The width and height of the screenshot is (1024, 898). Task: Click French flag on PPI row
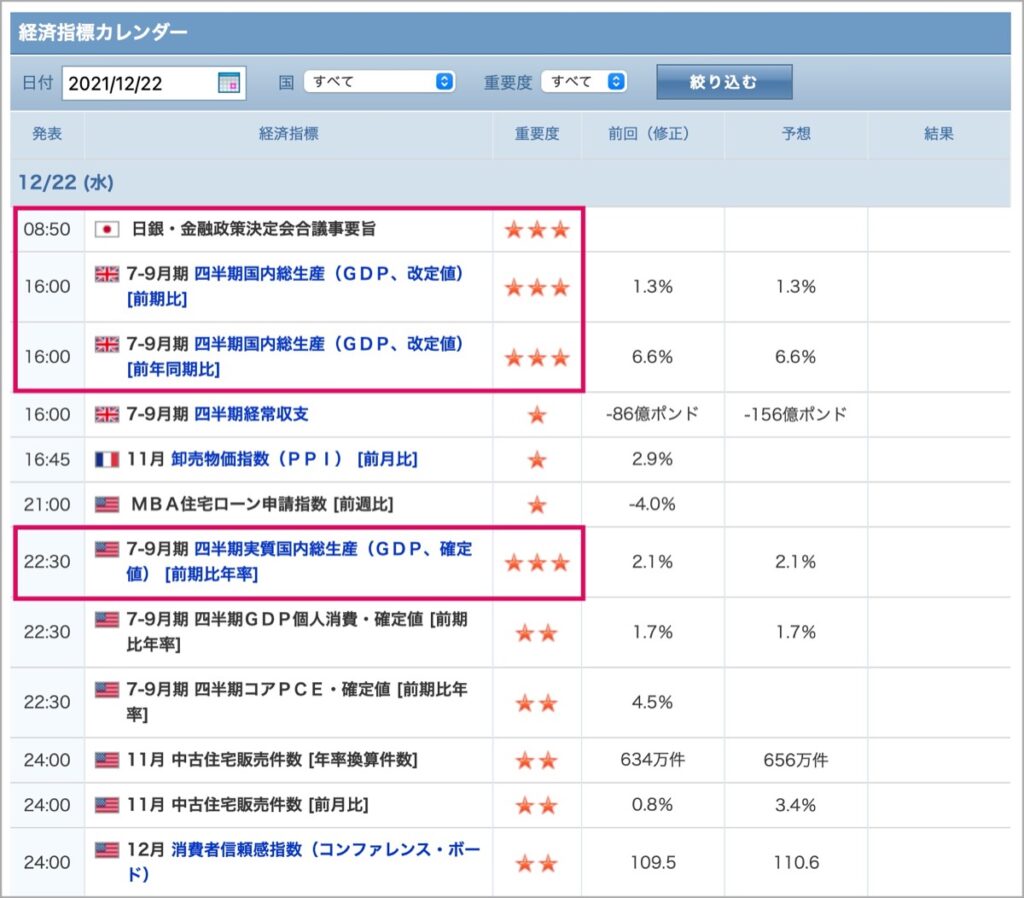[x=106, y=459]
